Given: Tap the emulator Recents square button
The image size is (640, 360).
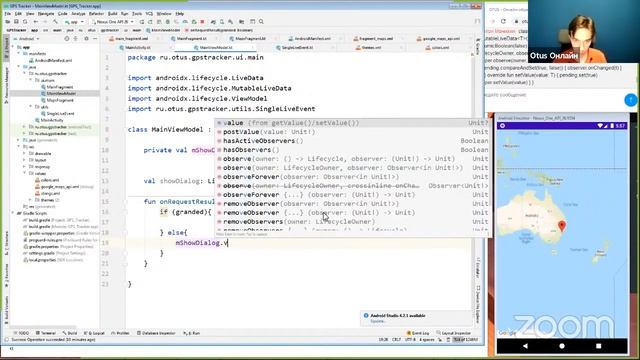Looking at the screenshot, I should (x=599, y=346).
